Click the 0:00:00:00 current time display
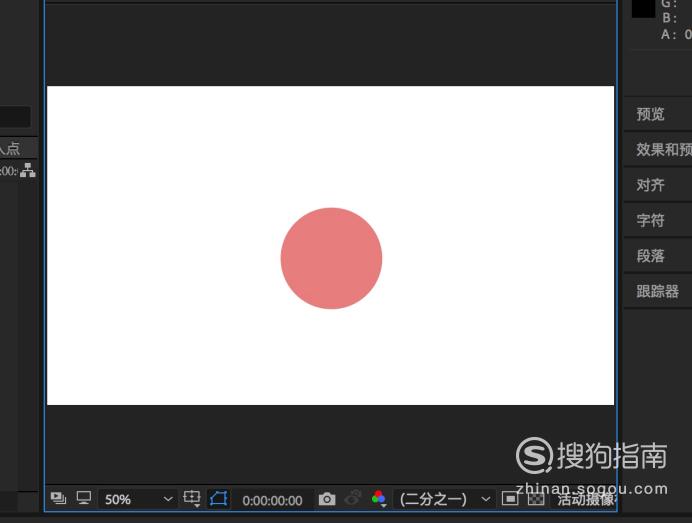Viewport: 692px width, 523px height. click(x=272, y=500)
